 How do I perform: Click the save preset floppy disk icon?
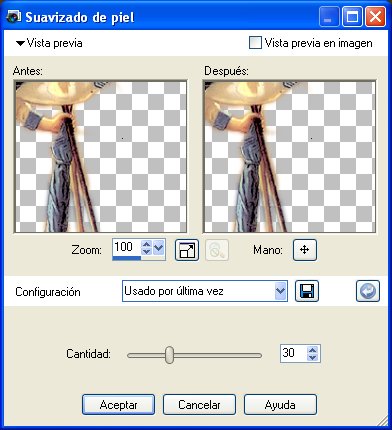tap(307, 291)
